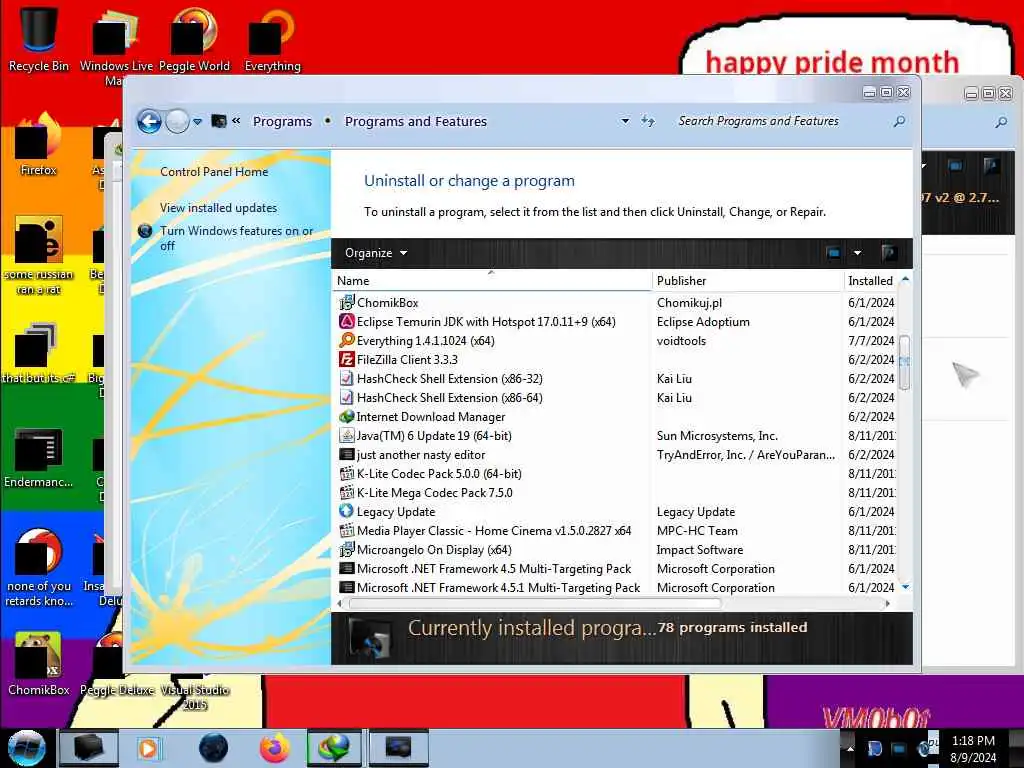The height and width of the screenshot is (768, 1024).
Task: Click the refresh icon beside address bar
Action: 647,121
